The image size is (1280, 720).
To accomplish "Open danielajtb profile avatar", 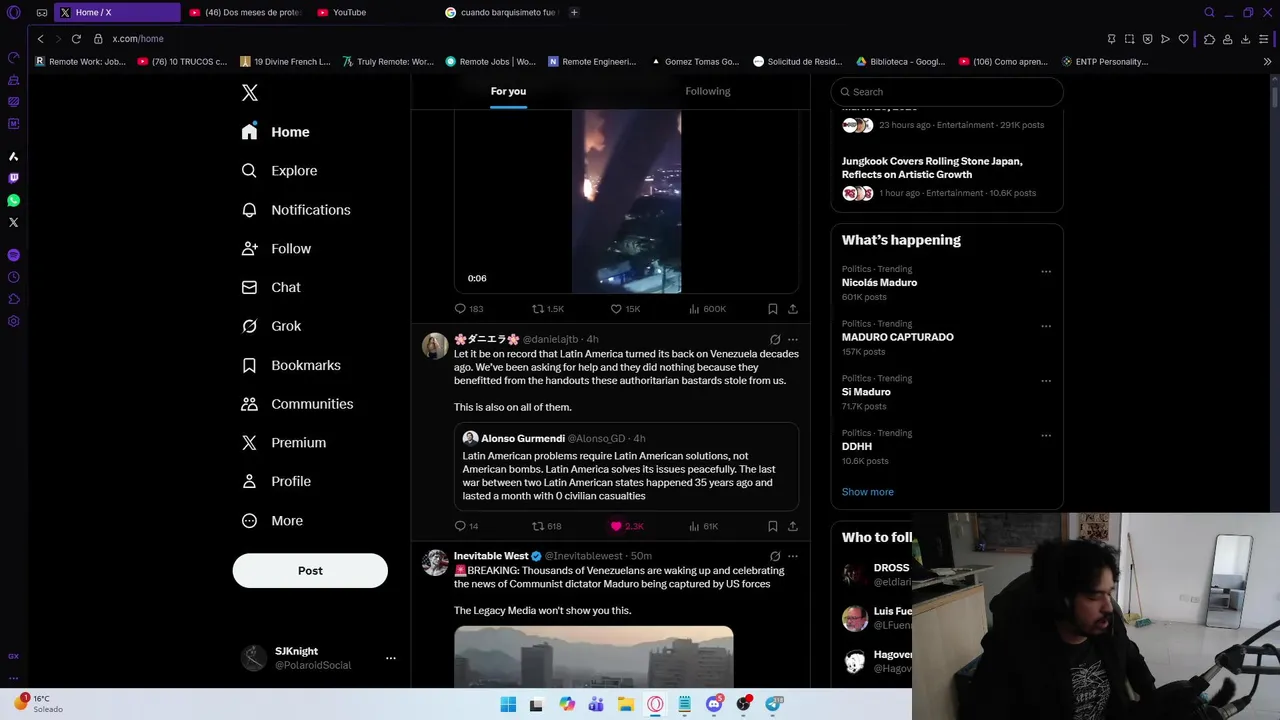I will click(x=435, y=346).
